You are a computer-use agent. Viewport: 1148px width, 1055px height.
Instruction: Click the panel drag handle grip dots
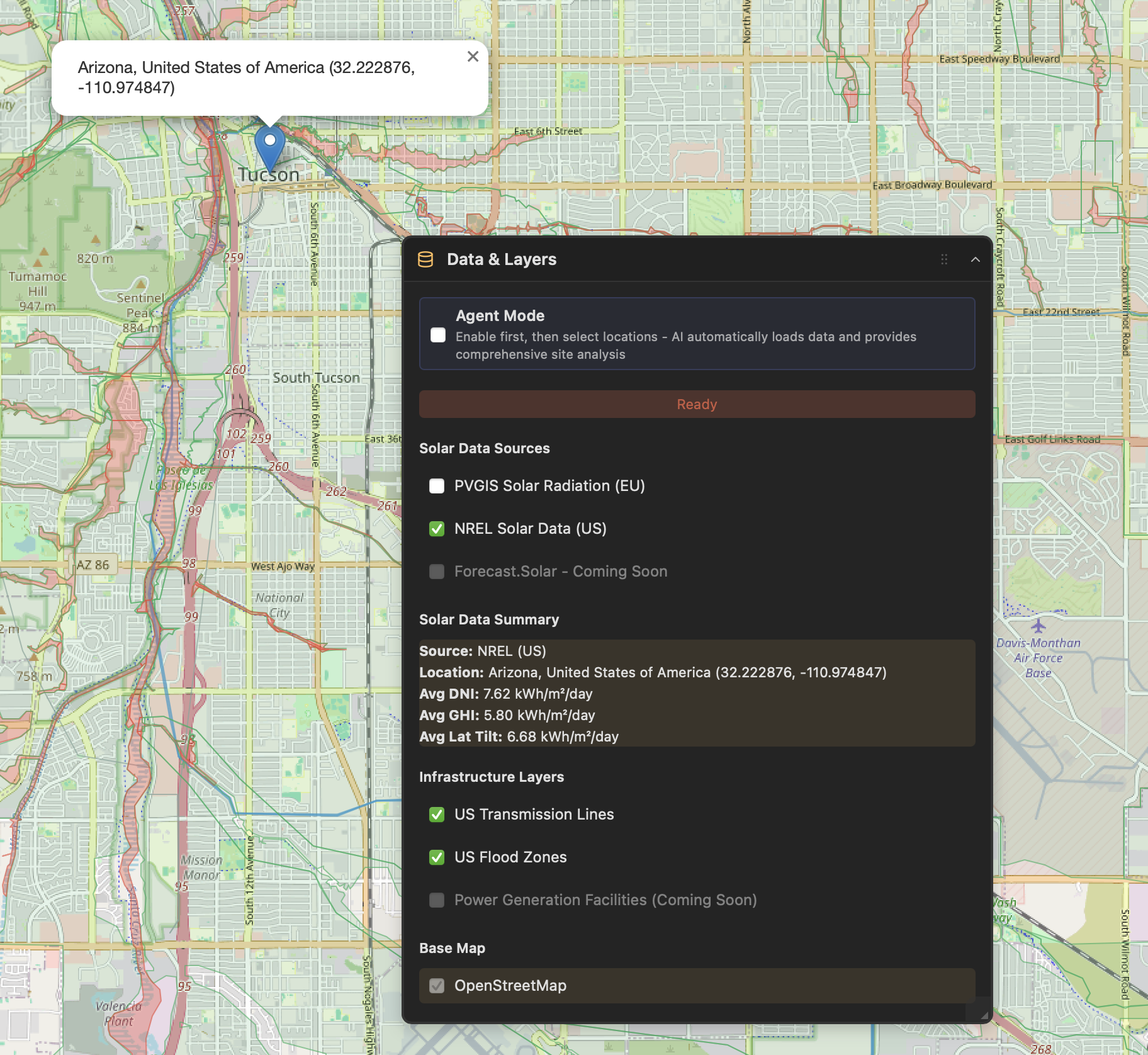pos(944,259)
